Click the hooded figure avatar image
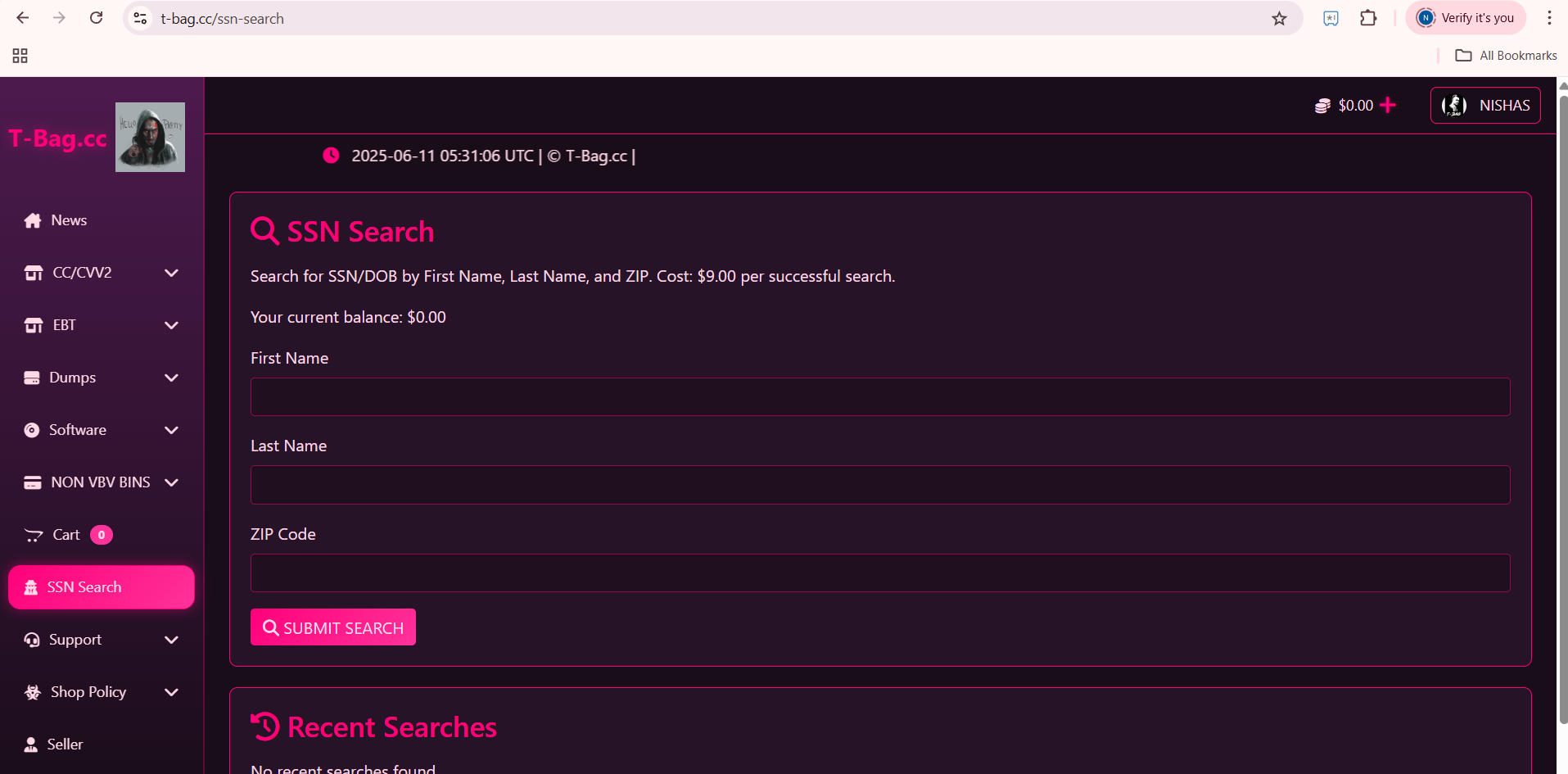The image size is (1568, 774). coord(150,137)
